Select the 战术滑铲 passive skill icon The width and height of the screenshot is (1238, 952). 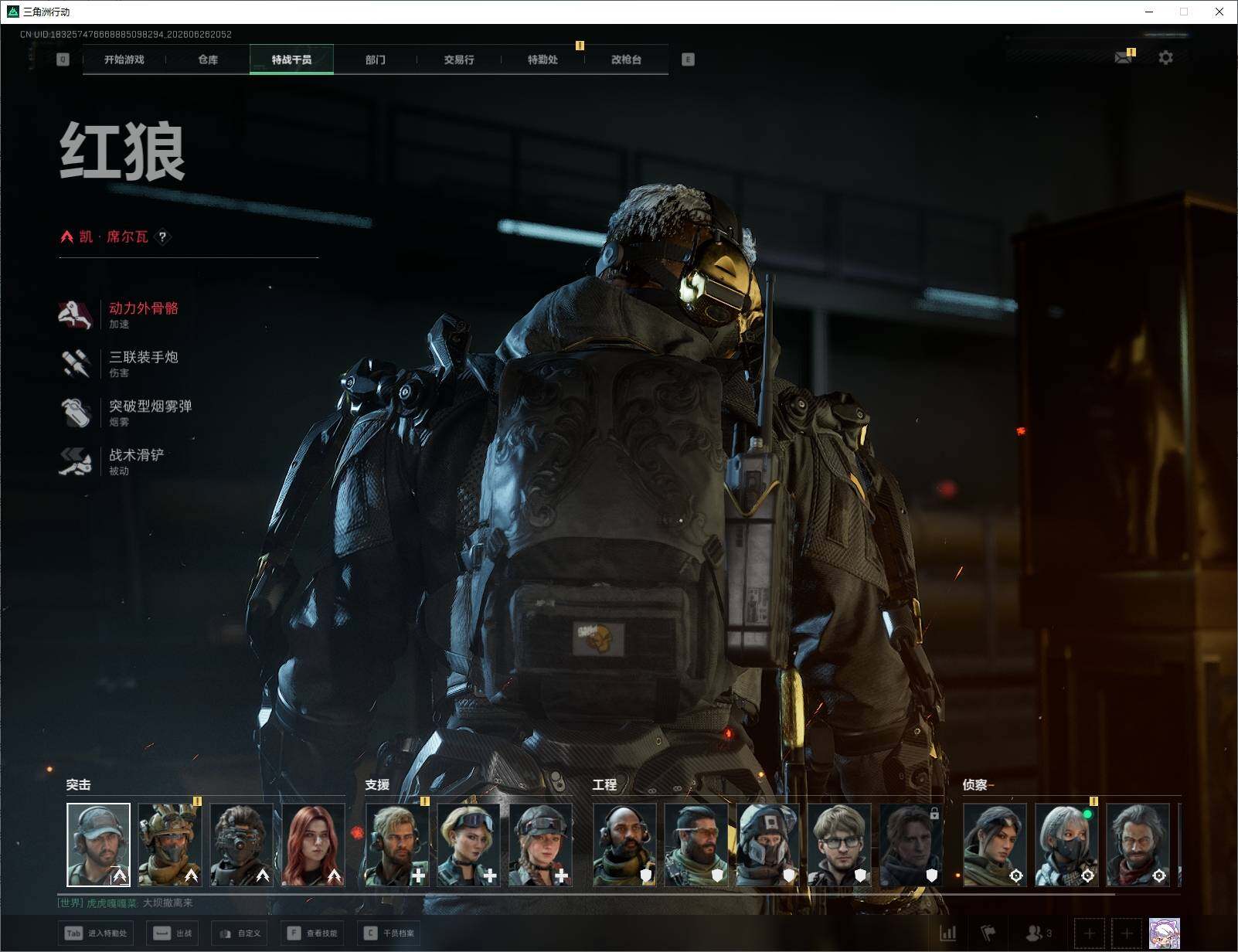click(75, 461)
